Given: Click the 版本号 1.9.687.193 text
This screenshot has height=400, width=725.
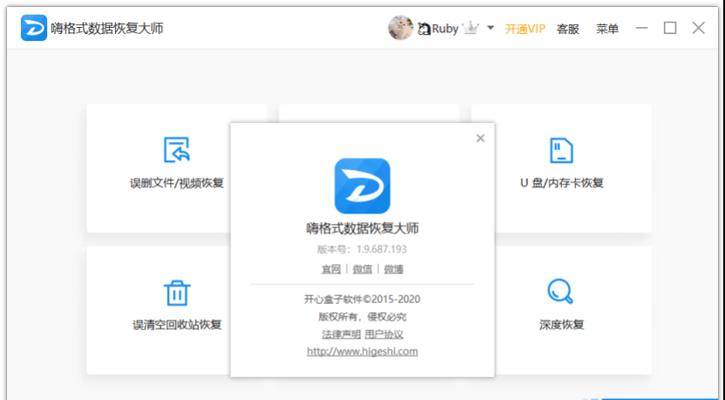Looking at the screenshot, I should pos(362,249).
